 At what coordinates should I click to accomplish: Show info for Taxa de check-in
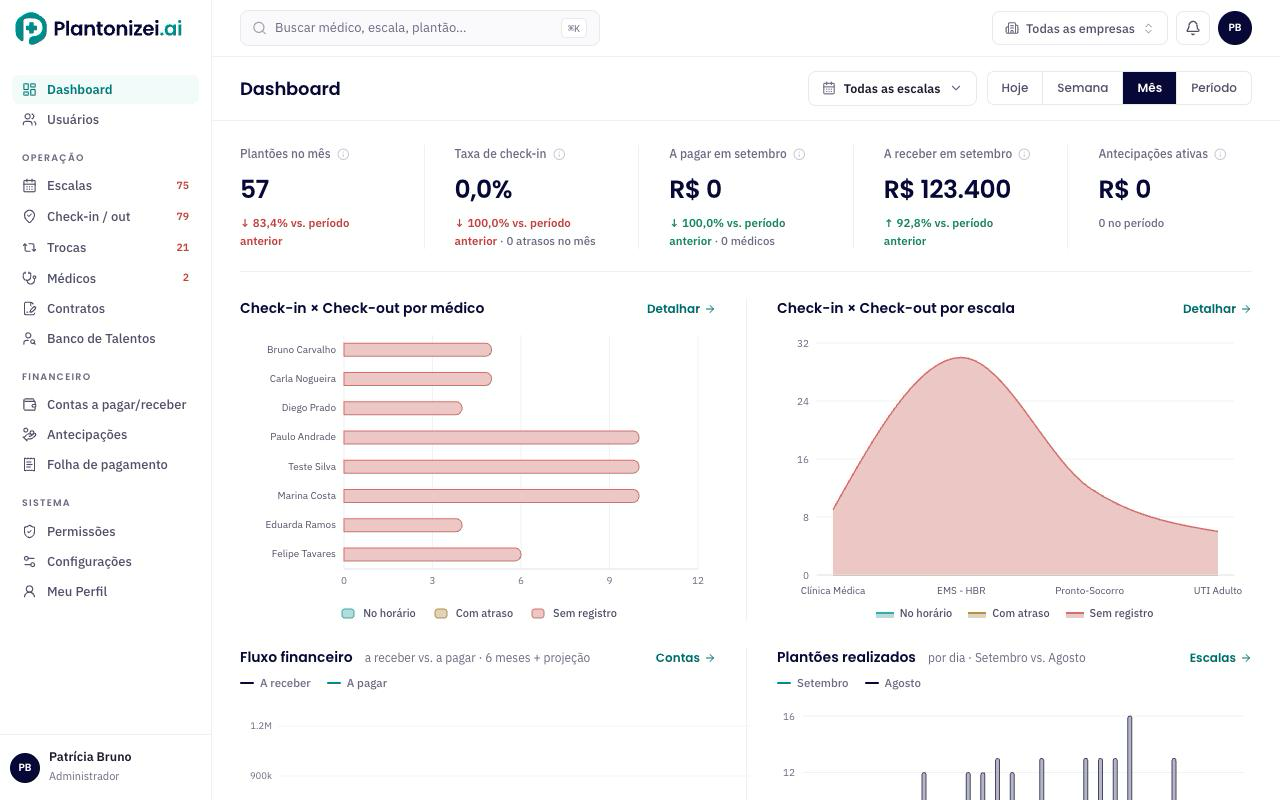(559, 154)
